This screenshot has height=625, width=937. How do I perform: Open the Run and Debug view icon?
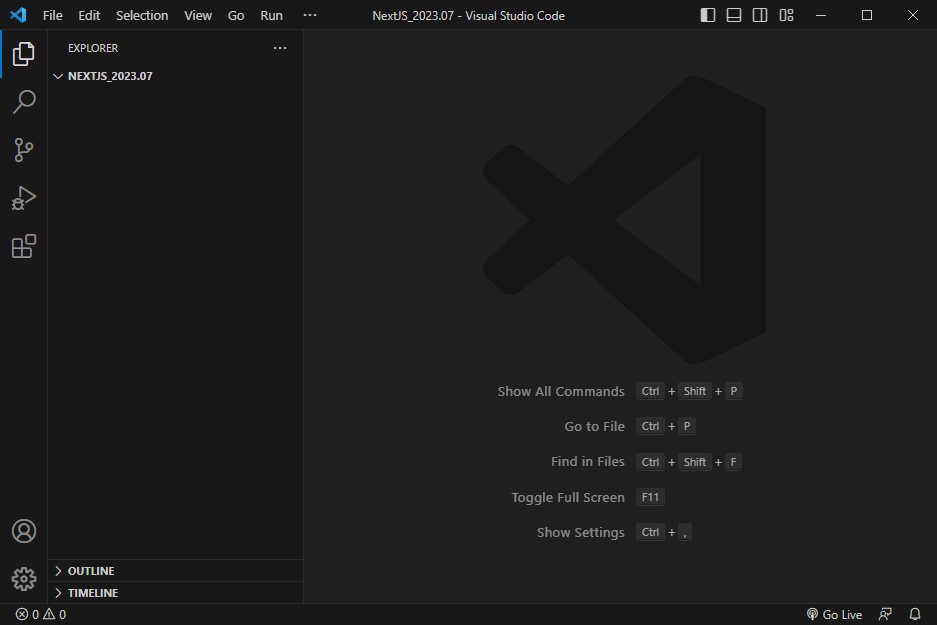(23, 198)
